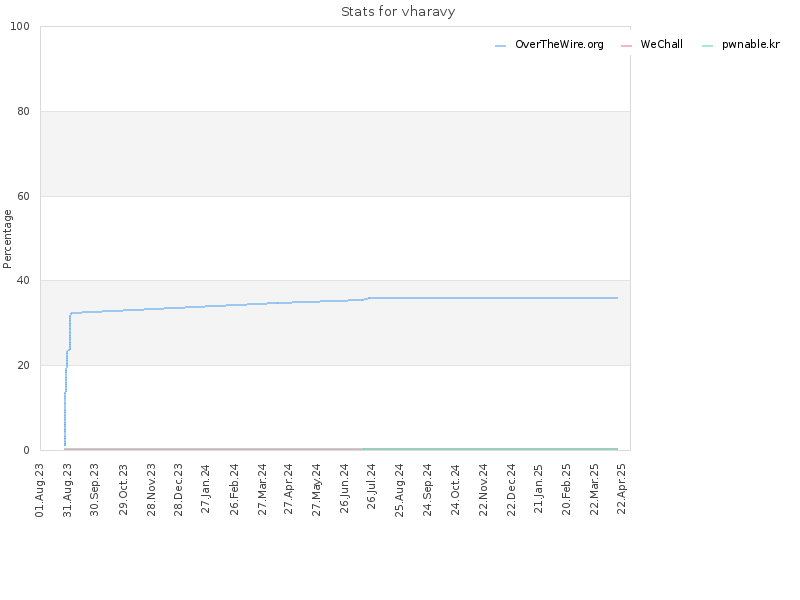800x600 pixels.
Task: Click the pwnable.kr legend label
Action: pyautogui.click(x=751, y=44)
